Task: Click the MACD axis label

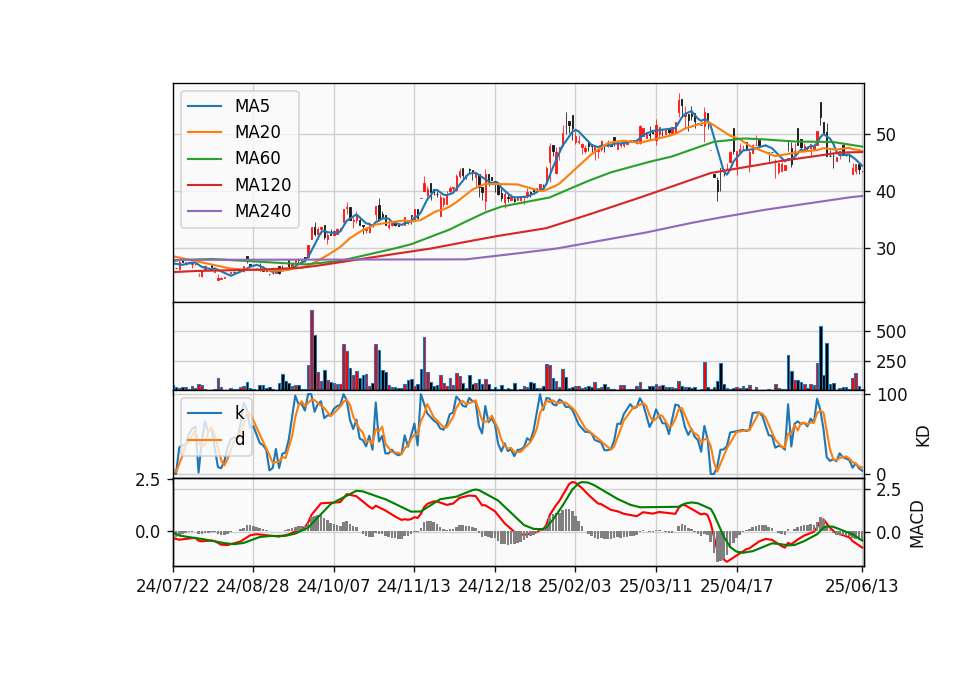Action: click(917, 524)
